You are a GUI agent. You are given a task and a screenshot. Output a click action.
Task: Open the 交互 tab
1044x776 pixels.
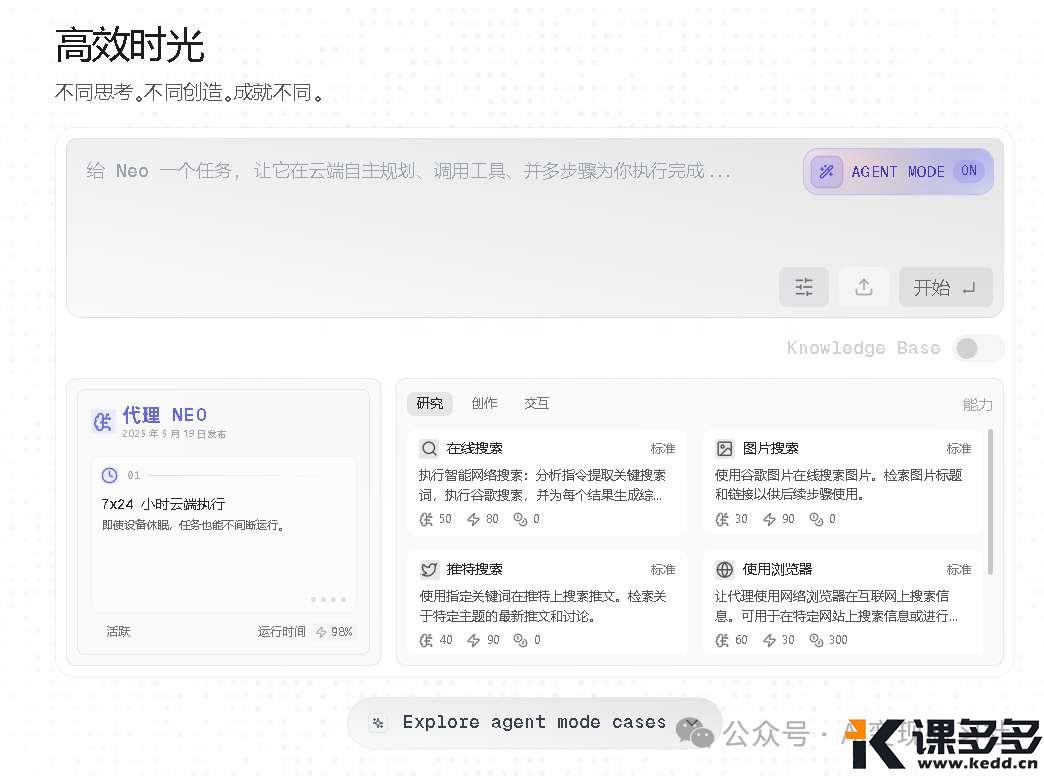click(536, 403)
